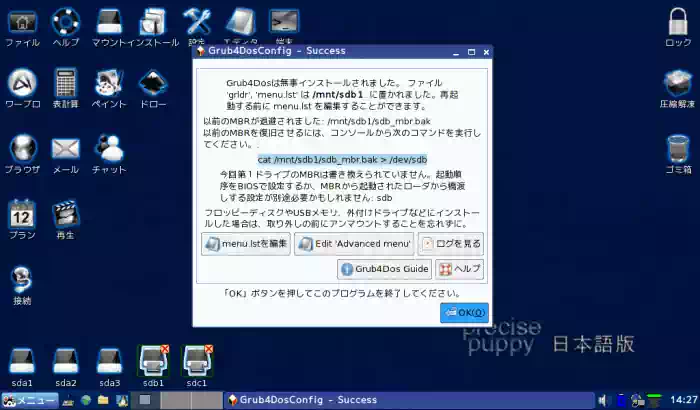Click the network tray icon

638,401
